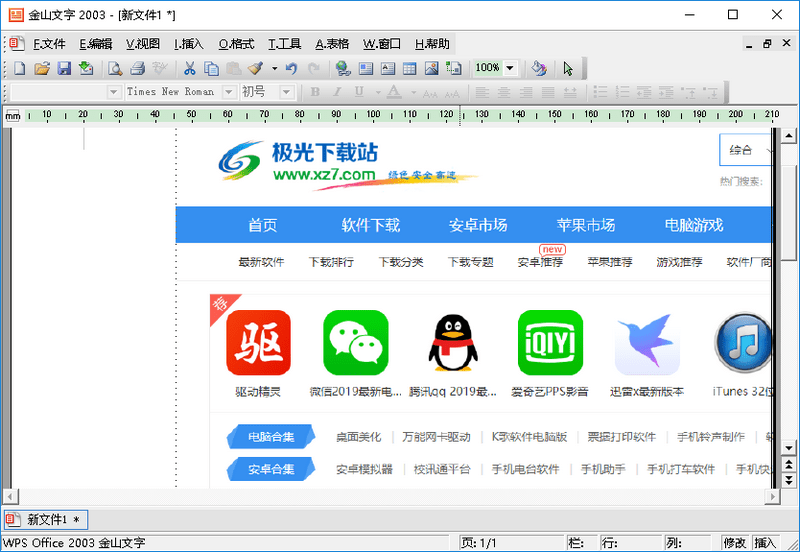This screenshot has height=552, width=800.
Task: Click the 安卓合集 button
Action: [x=271, y=469]
